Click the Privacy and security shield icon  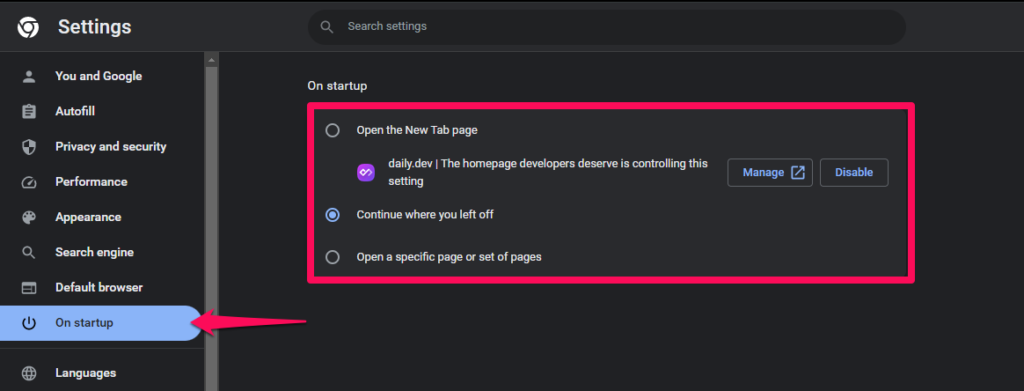(29, 147)
